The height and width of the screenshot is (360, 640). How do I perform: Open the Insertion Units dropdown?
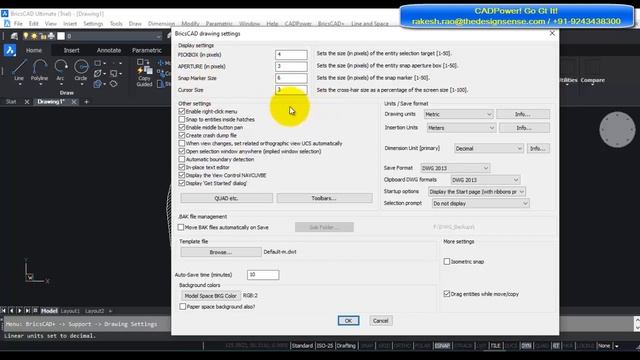point(461,128)
